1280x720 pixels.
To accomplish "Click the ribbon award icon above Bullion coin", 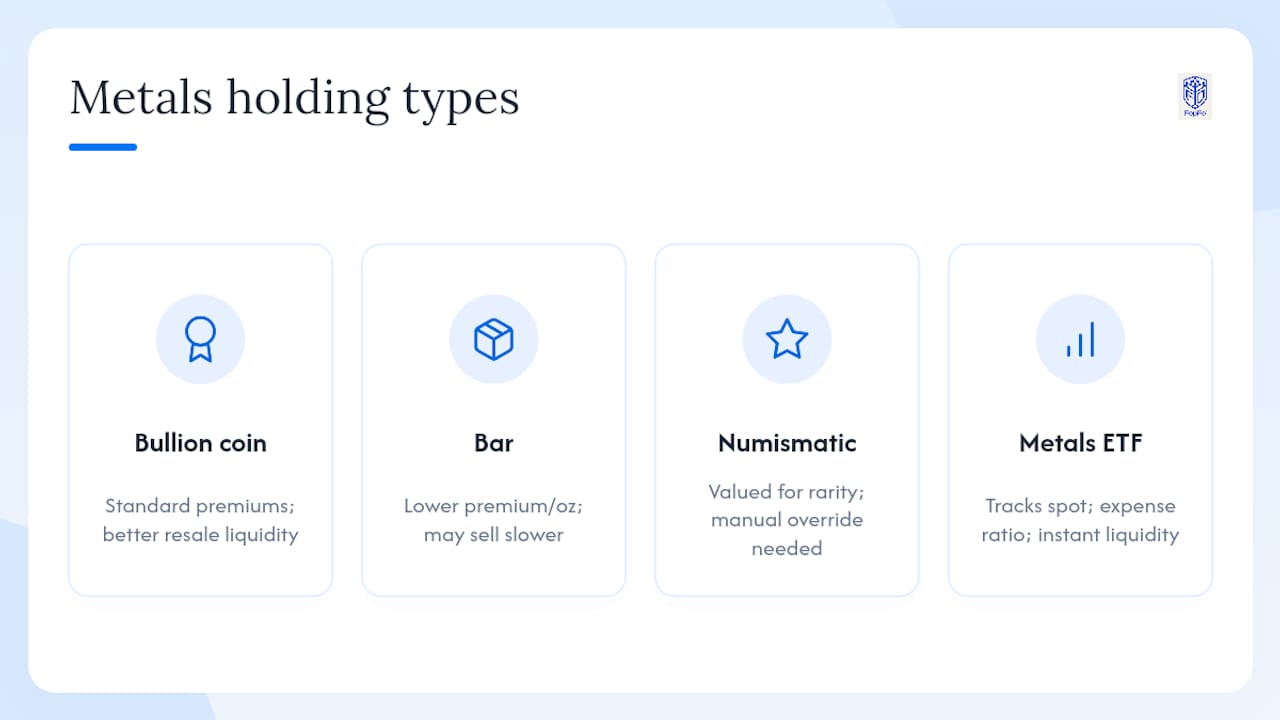I will coord(200,339).
